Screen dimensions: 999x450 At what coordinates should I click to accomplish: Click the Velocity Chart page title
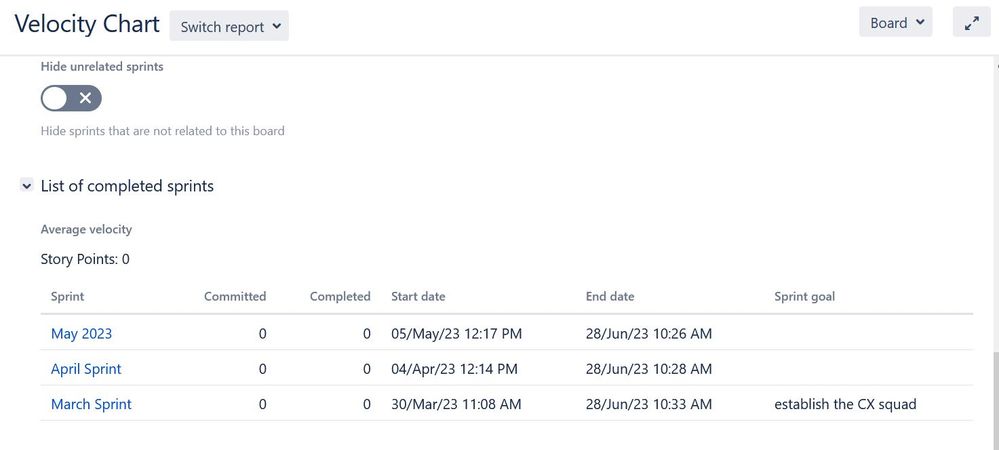[x=87, y=24]
